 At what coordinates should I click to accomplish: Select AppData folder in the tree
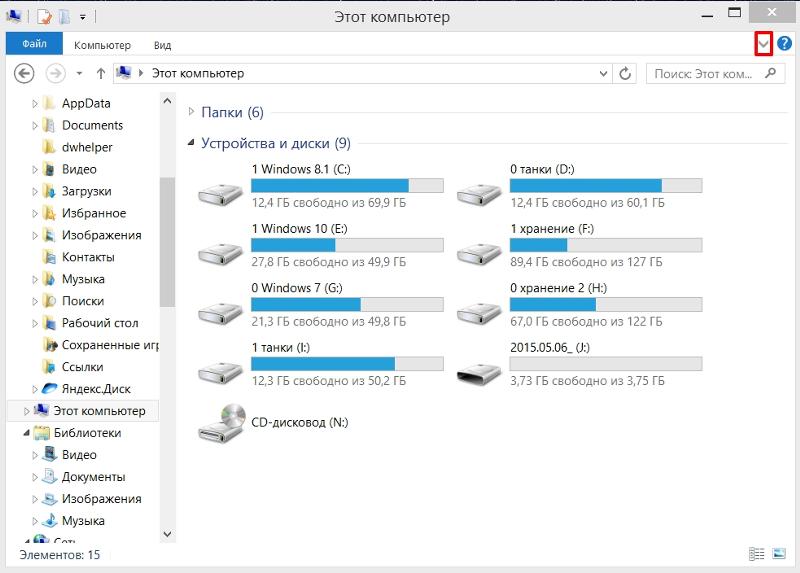coord(86,103)
